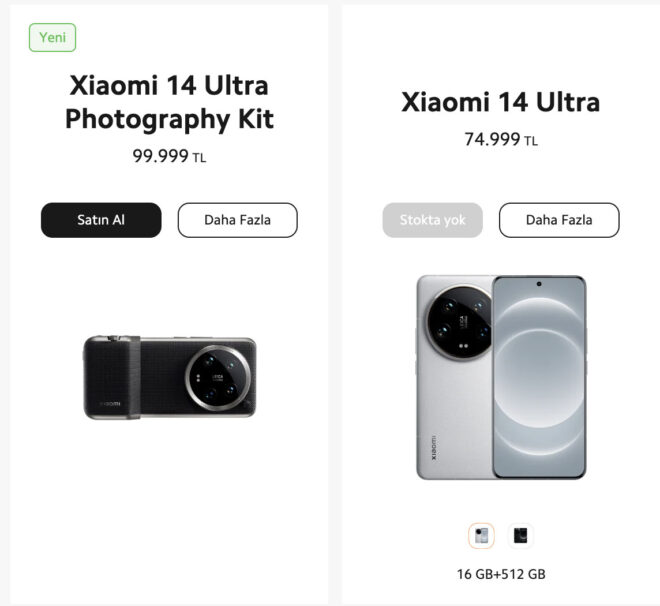Click the Satın Al button
This screenshot has width=660, height=606.
[x=101, y=220]
